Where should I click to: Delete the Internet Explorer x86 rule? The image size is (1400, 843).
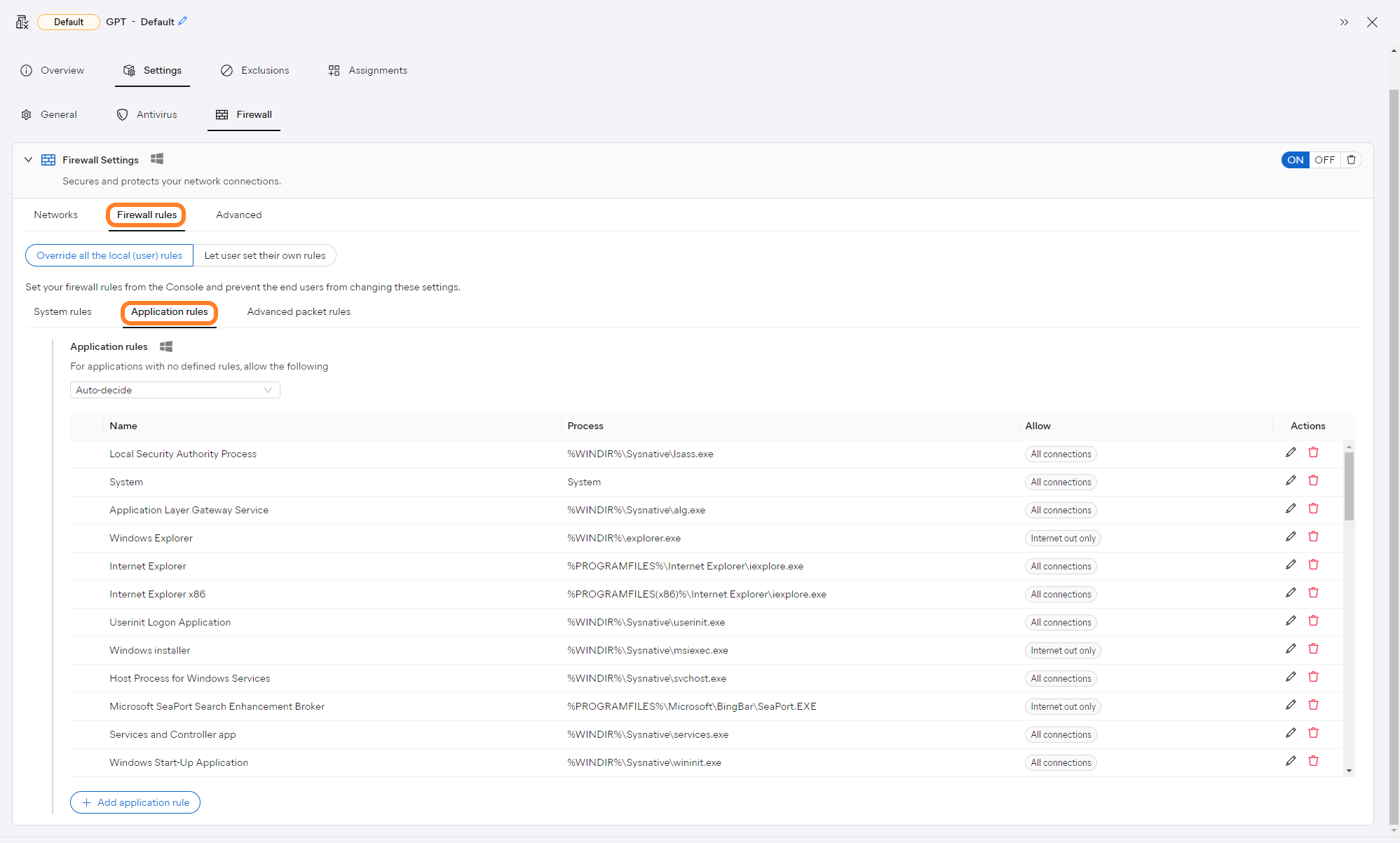pyautogui.click(x=1313, y=593)
